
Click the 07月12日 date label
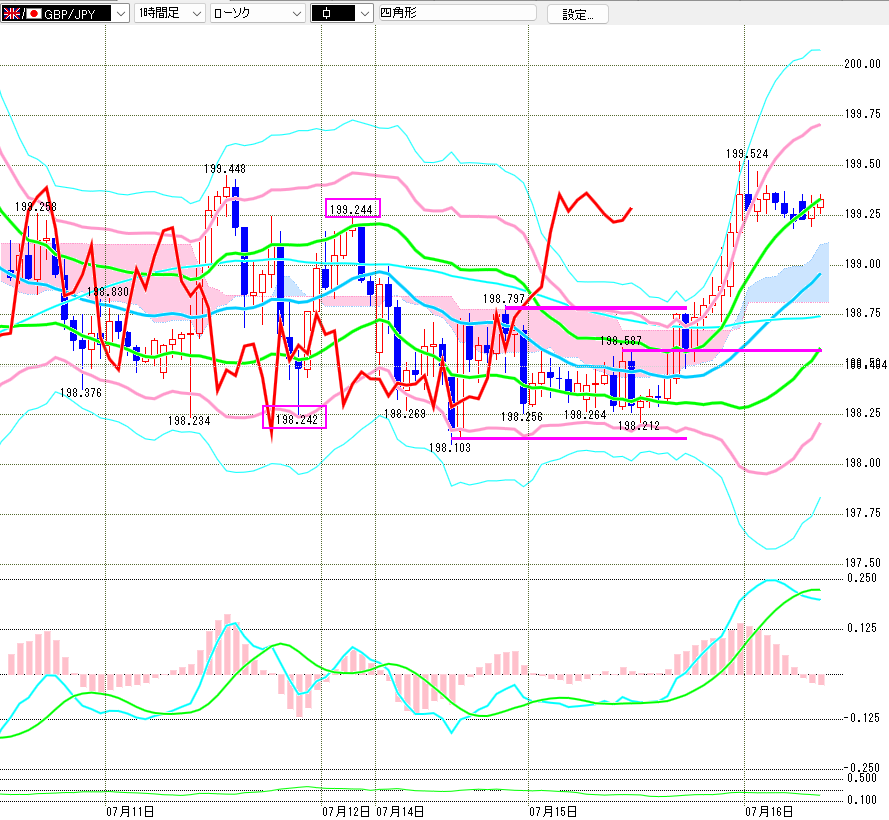pos(346,811)
